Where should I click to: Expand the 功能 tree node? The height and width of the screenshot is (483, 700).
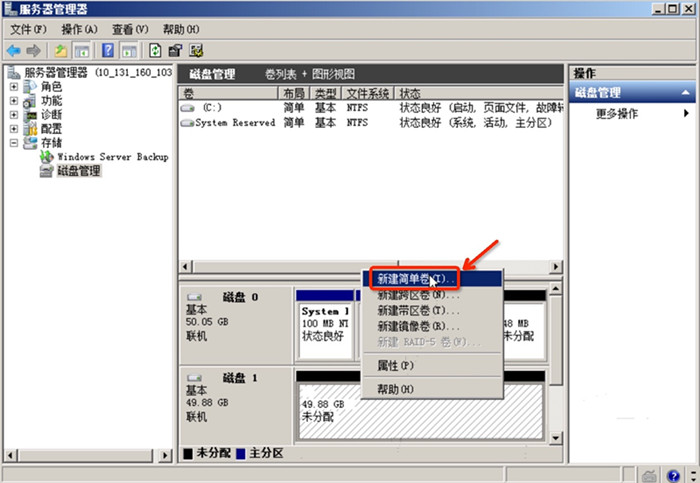[x=14, y=100]
